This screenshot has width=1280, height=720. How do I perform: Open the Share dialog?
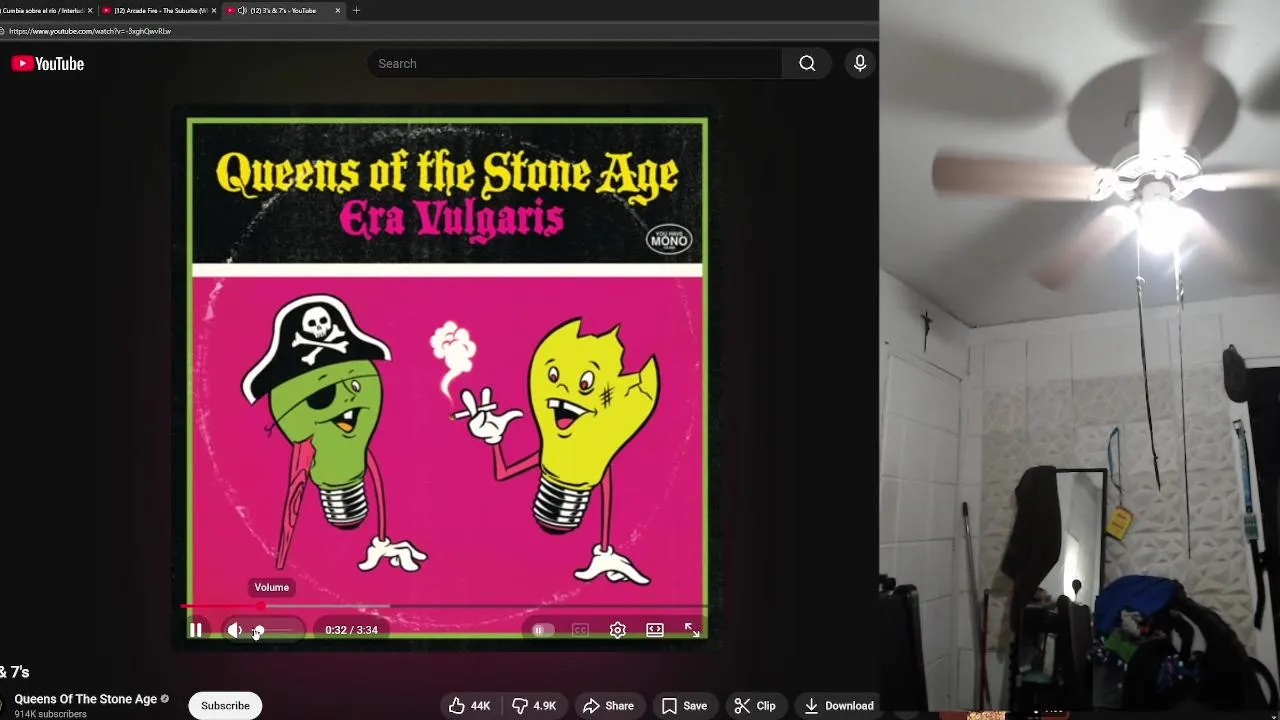[x=609, y=706]
